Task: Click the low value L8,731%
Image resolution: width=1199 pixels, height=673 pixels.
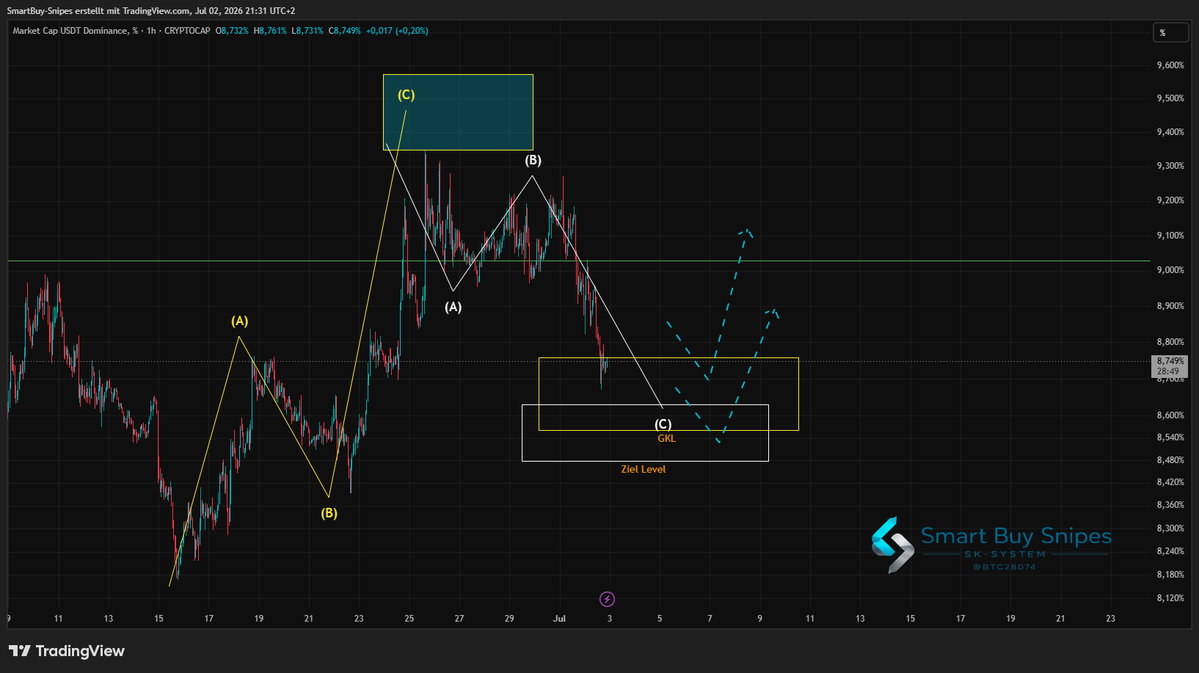Action: point(307,31)
